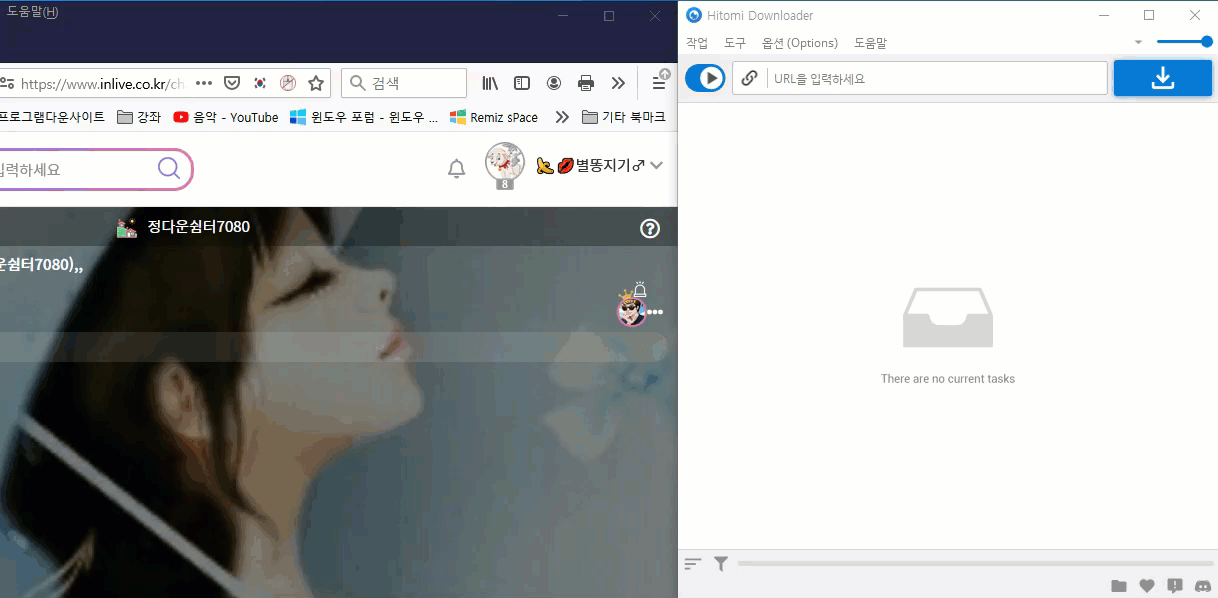Open the 음악 - YouTube bookmark
The image size is (1218, 598).
225,117
